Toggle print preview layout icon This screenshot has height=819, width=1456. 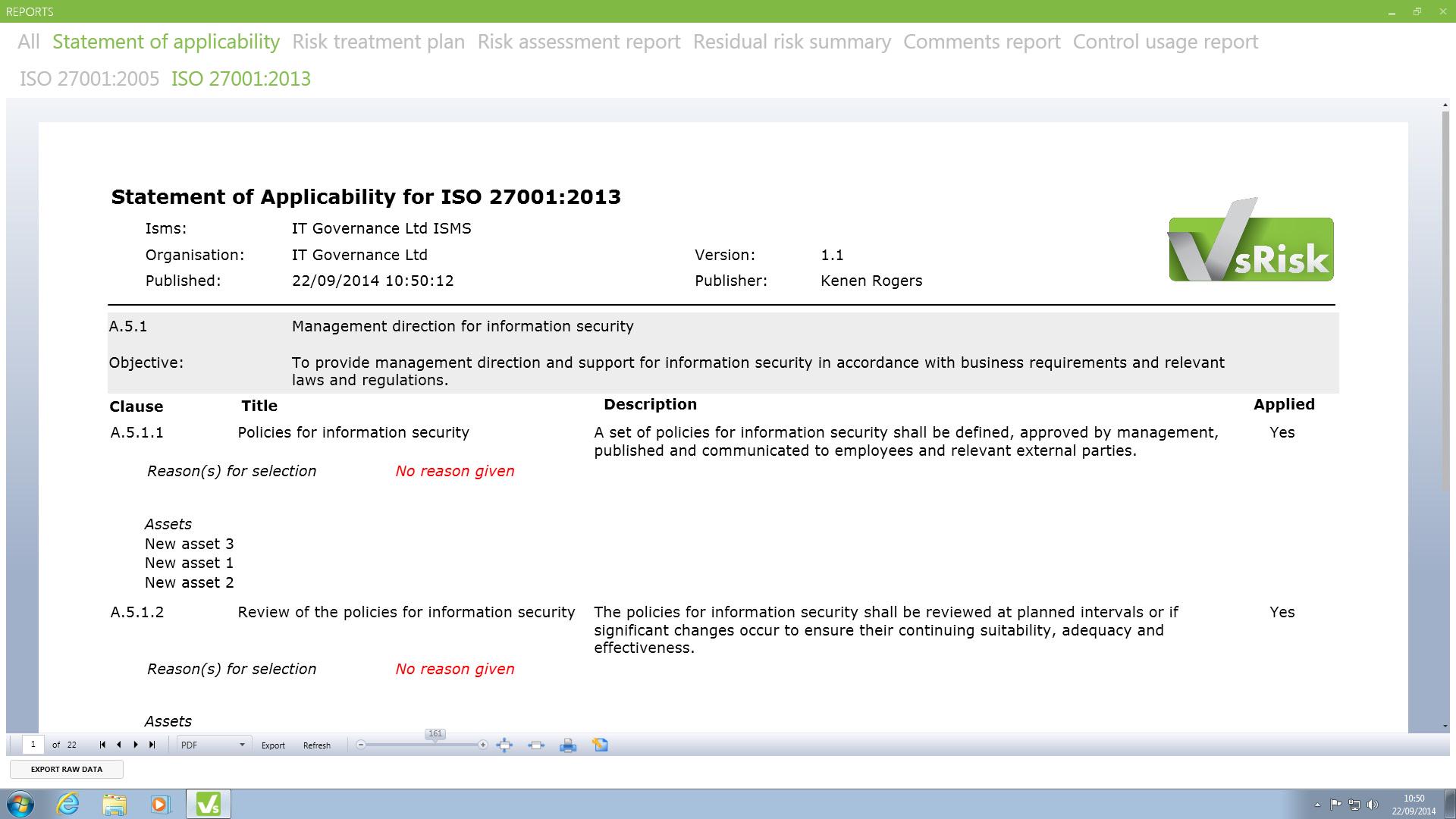pos(600,745)
